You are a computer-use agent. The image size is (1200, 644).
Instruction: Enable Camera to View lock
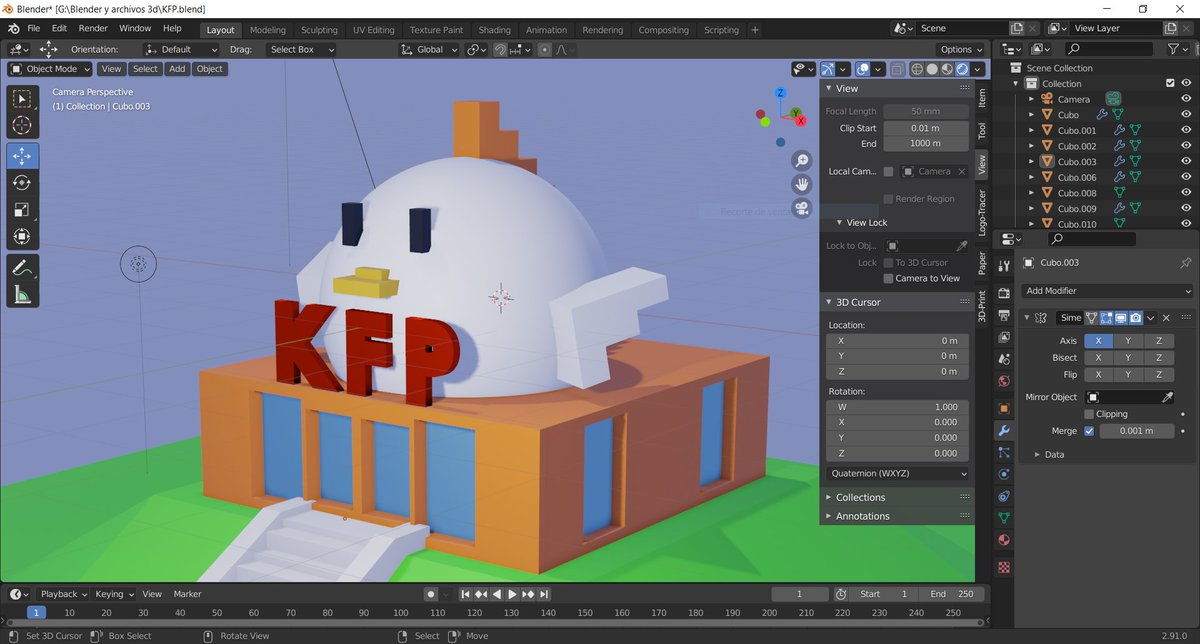pos(888,278)
